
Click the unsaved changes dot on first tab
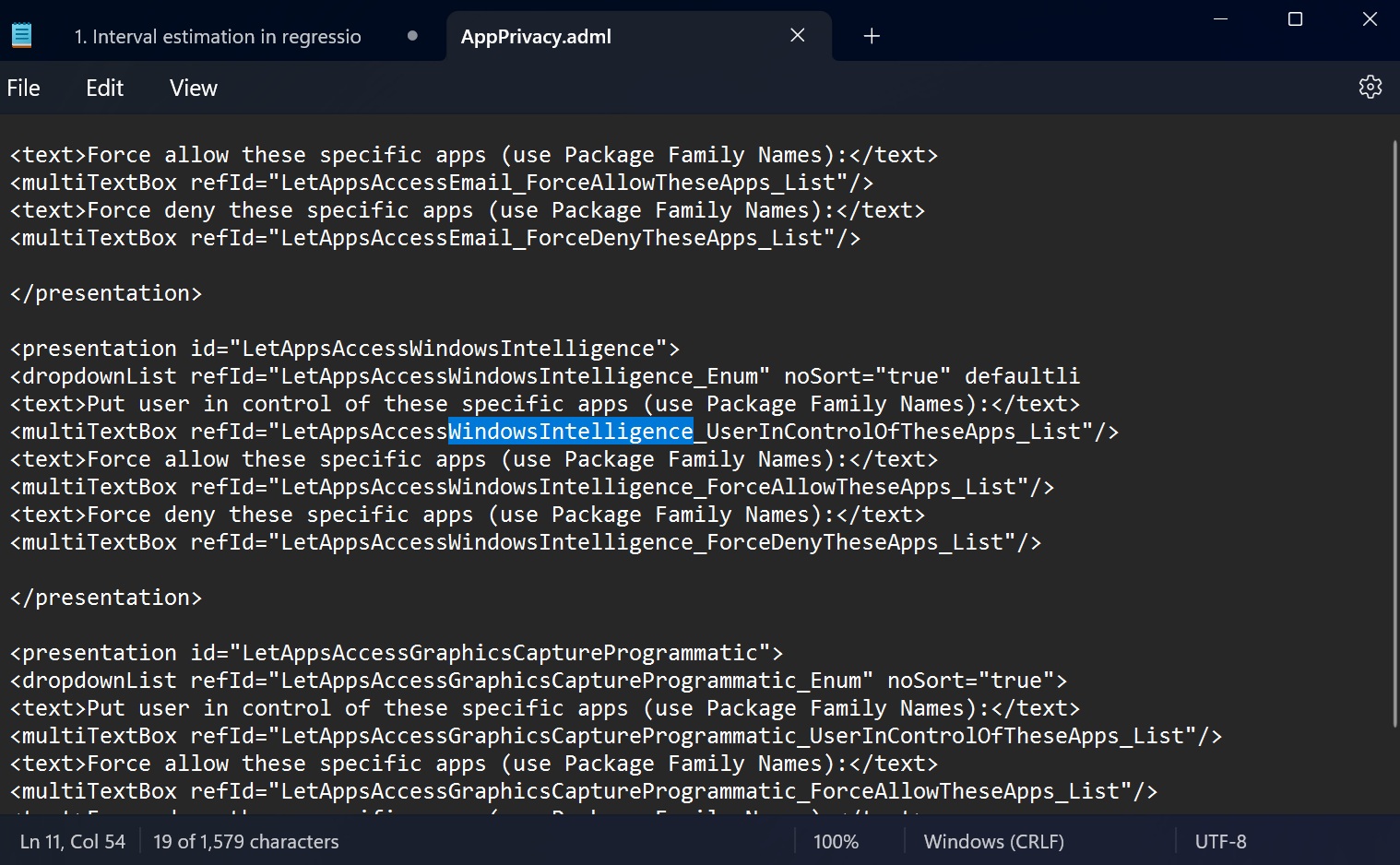[x=412, y=36]
